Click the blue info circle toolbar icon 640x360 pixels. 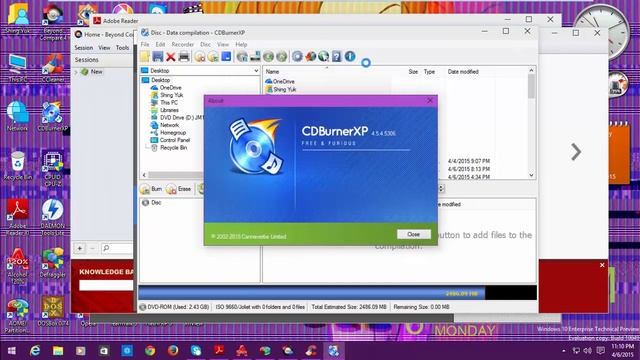350,56
